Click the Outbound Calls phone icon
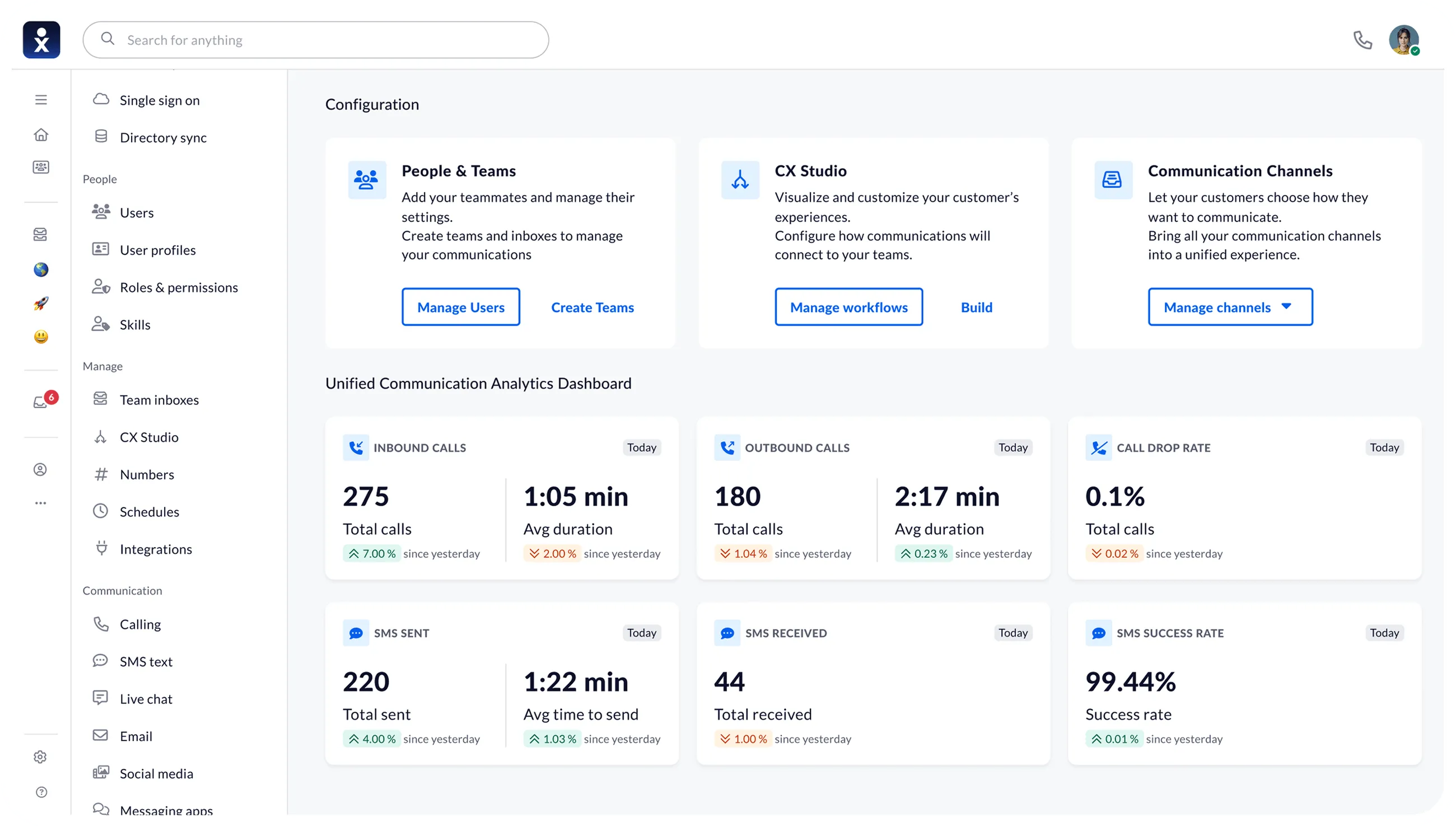This screenshot has width=1456, height=826. (x=727, y=447)
